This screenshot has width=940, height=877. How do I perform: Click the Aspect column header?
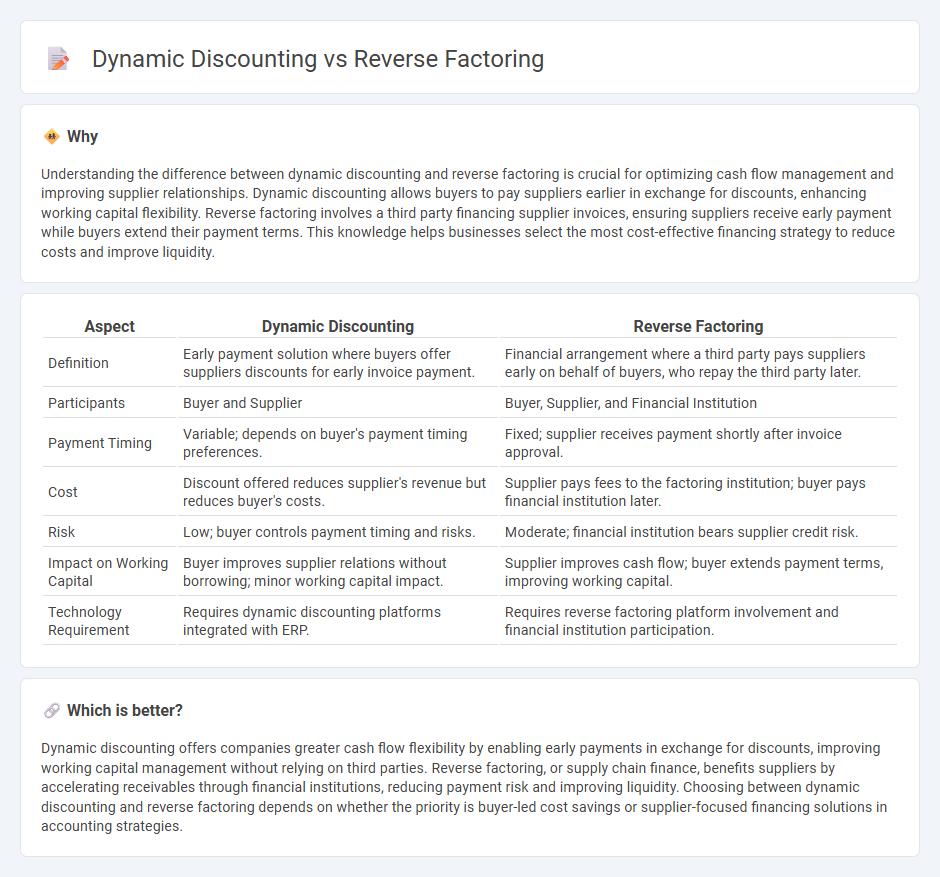(x=109, y=326)
